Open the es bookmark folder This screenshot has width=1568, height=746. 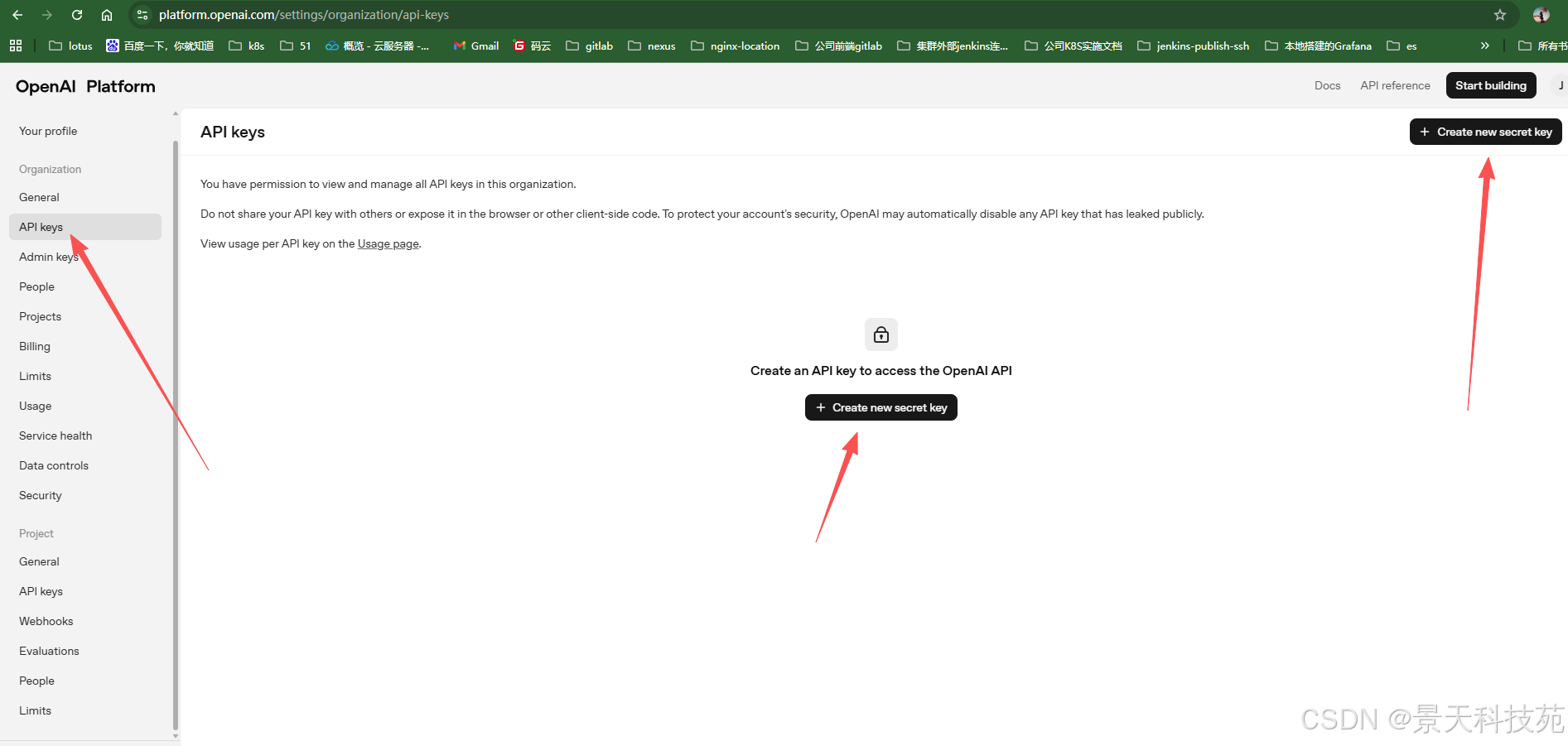pyautogui.click(x=1402, y=46)
